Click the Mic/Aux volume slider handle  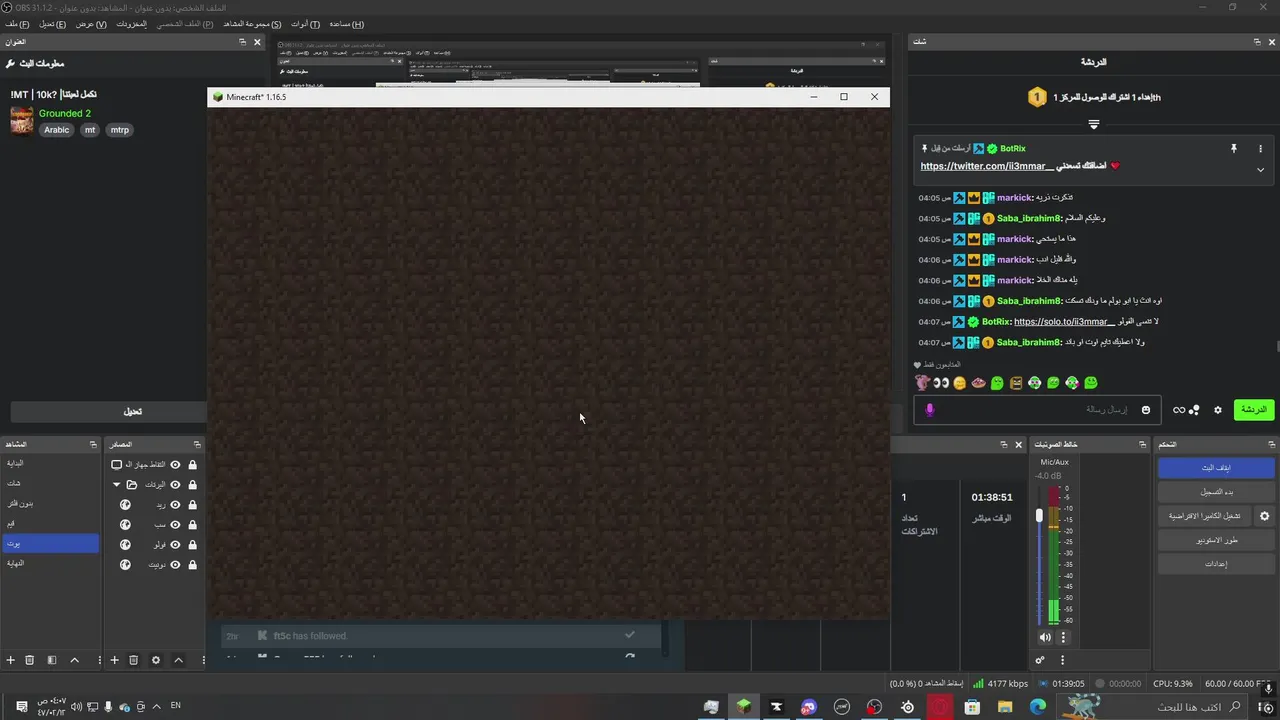(x=1039, y=515)
